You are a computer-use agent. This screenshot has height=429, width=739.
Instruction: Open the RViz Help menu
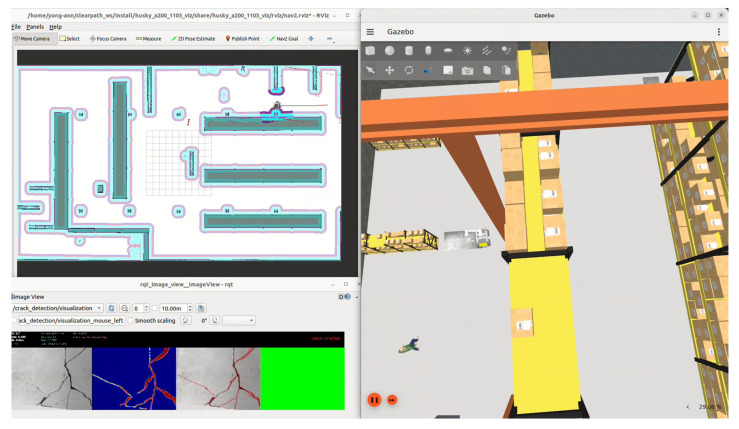pos(56,27)
